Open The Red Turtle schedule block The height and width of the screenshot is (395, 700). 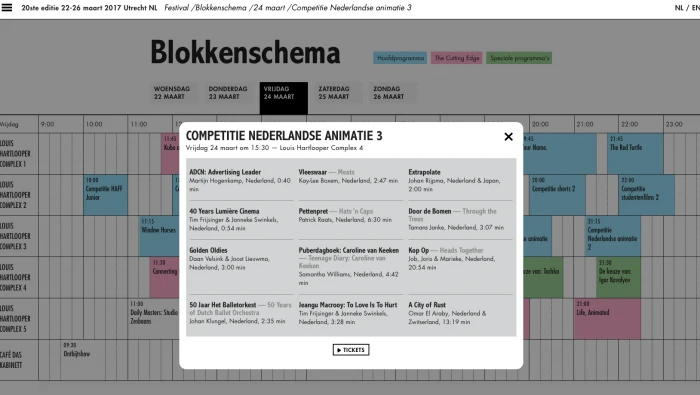pos(635,154)
